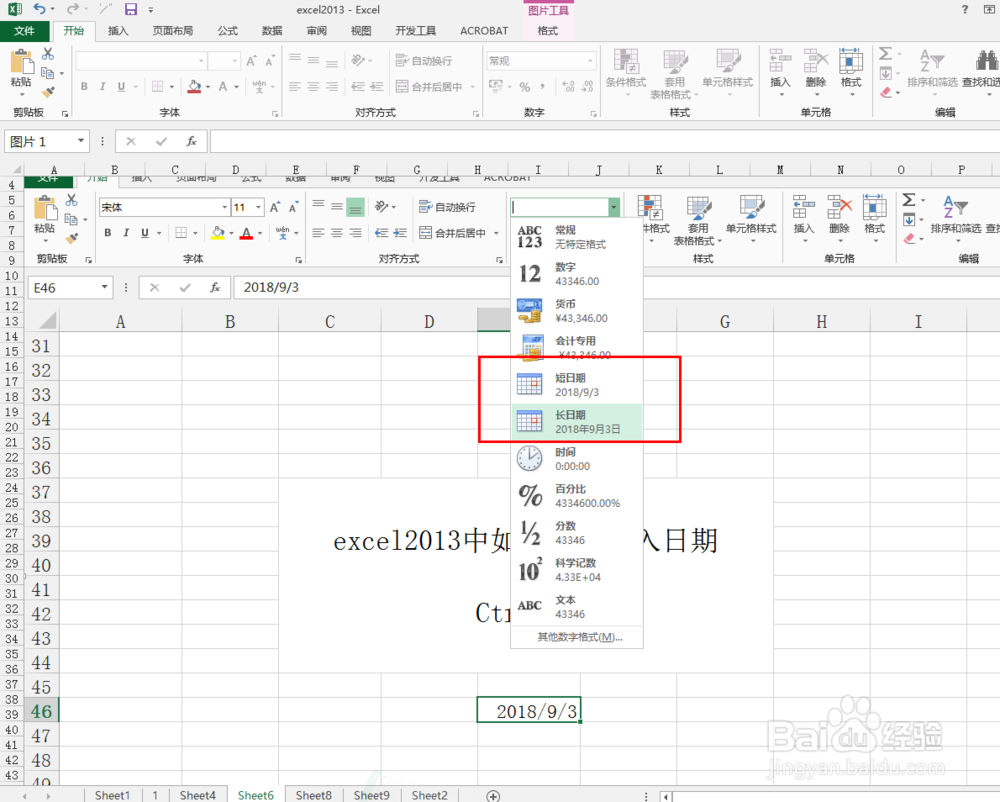Click 其他数字格式(M)... in the pictured list
The height and width of the screenshot is (802, 1000).
click(580, 637)
